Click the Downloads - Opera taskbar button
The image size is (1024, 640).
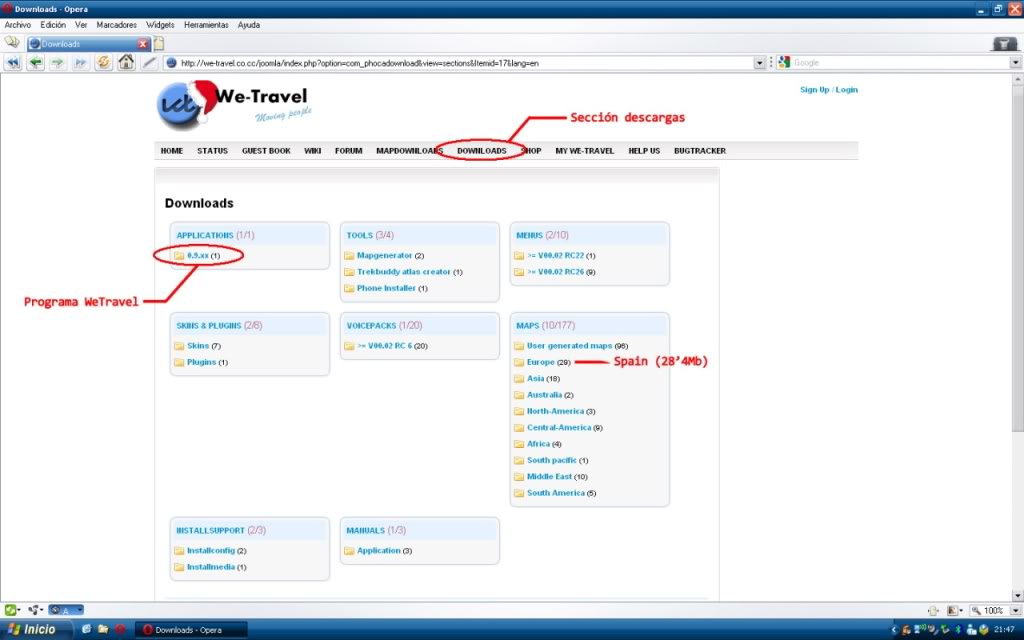coord(191,630)
